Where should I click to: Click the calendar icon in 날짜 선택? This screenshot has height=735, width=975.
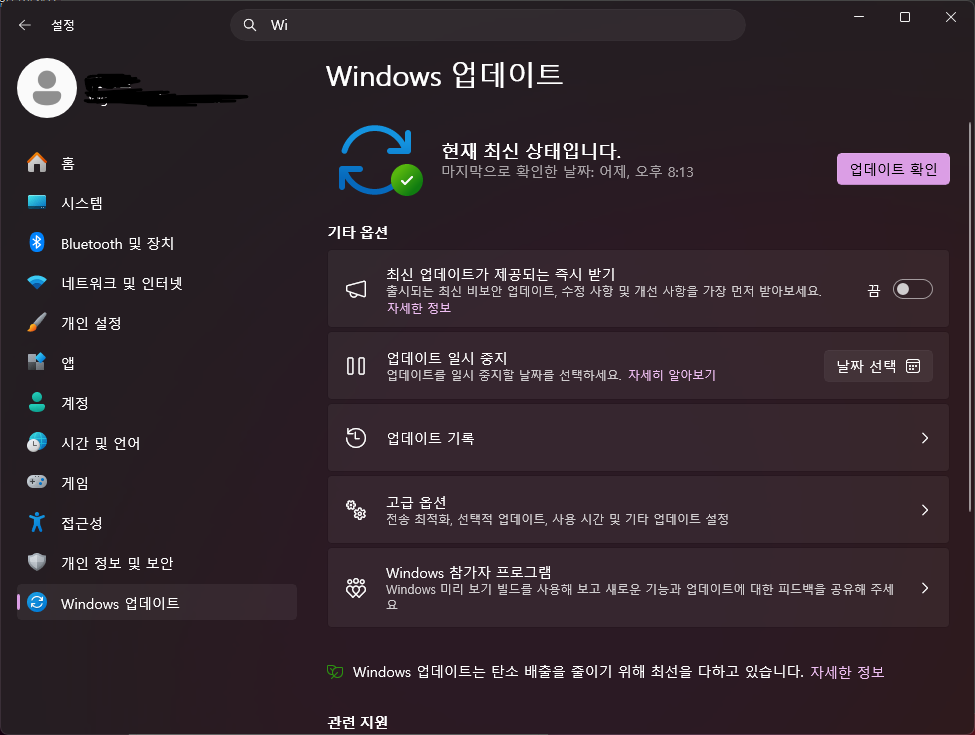coord(913,366)
